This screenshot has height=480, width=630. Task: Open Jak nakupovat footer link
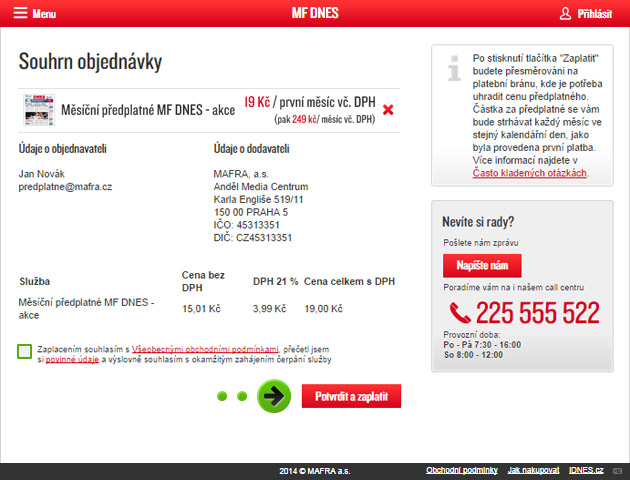(x=533, y=470)
